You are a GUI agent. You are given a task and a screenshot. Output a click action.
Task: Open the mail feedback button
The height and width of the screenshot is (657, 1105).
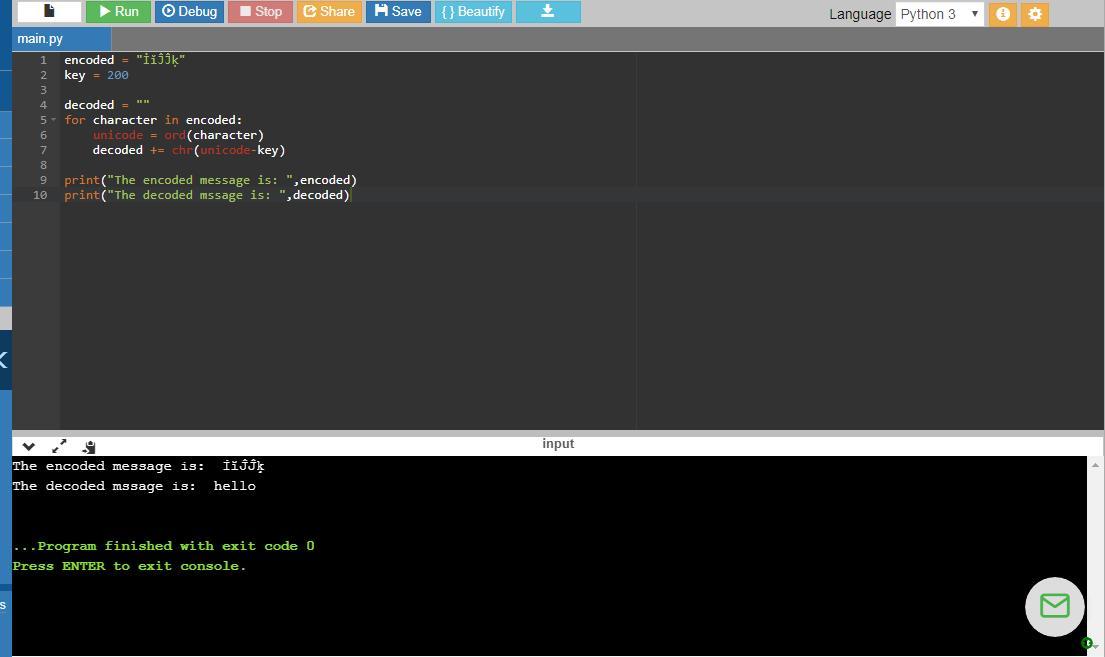(1054, 606)
